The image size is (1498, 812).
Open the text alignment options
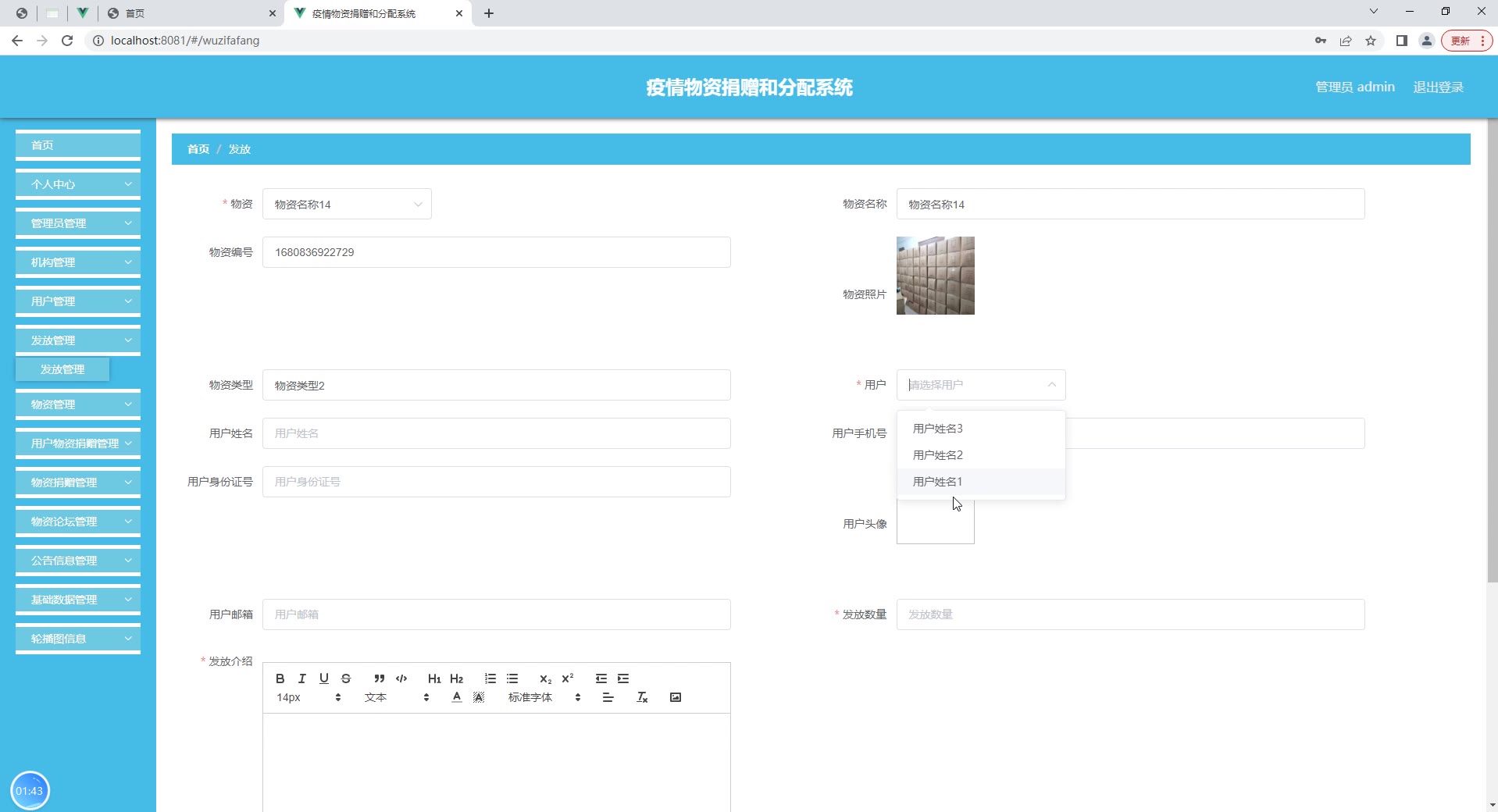pyautogui.click(x=608, y=697)
